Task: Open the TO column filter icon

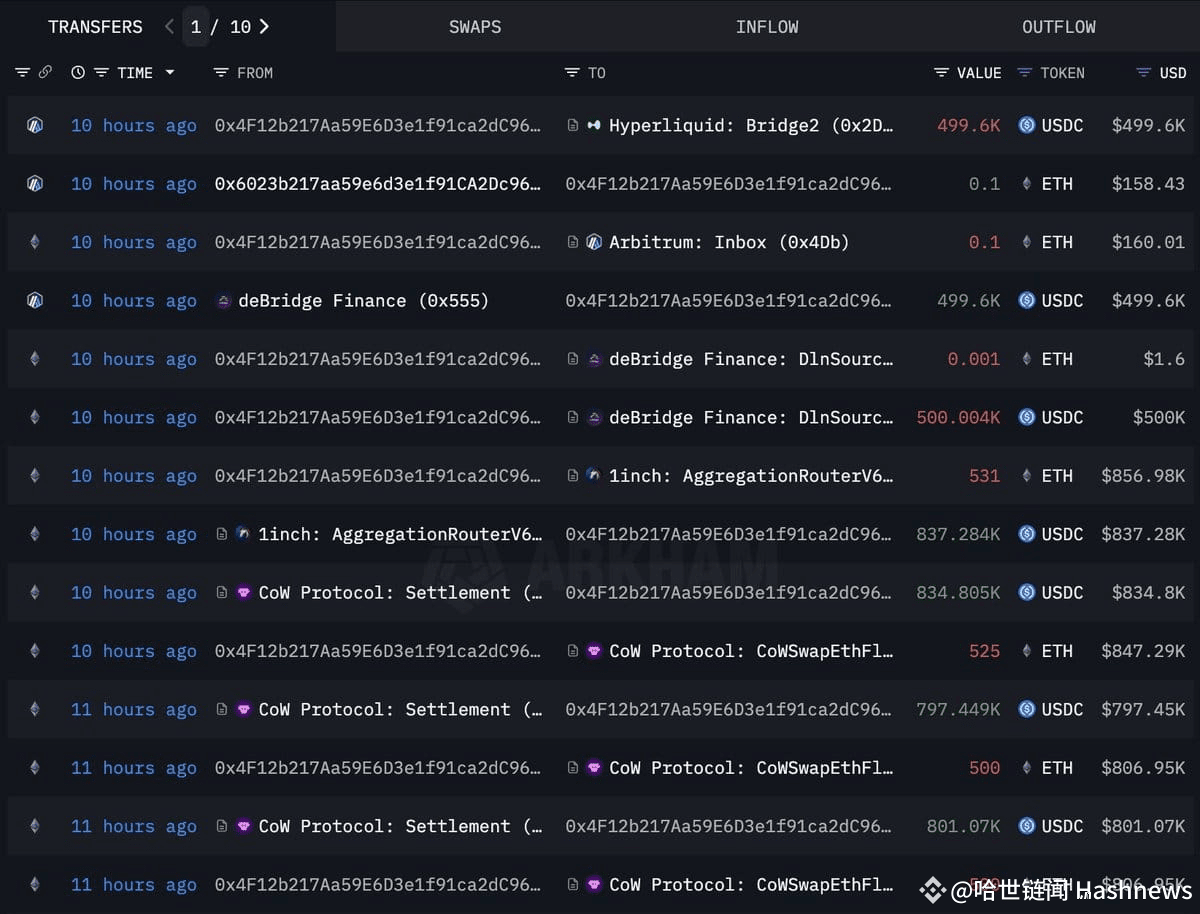Action: tap(572, 73)
